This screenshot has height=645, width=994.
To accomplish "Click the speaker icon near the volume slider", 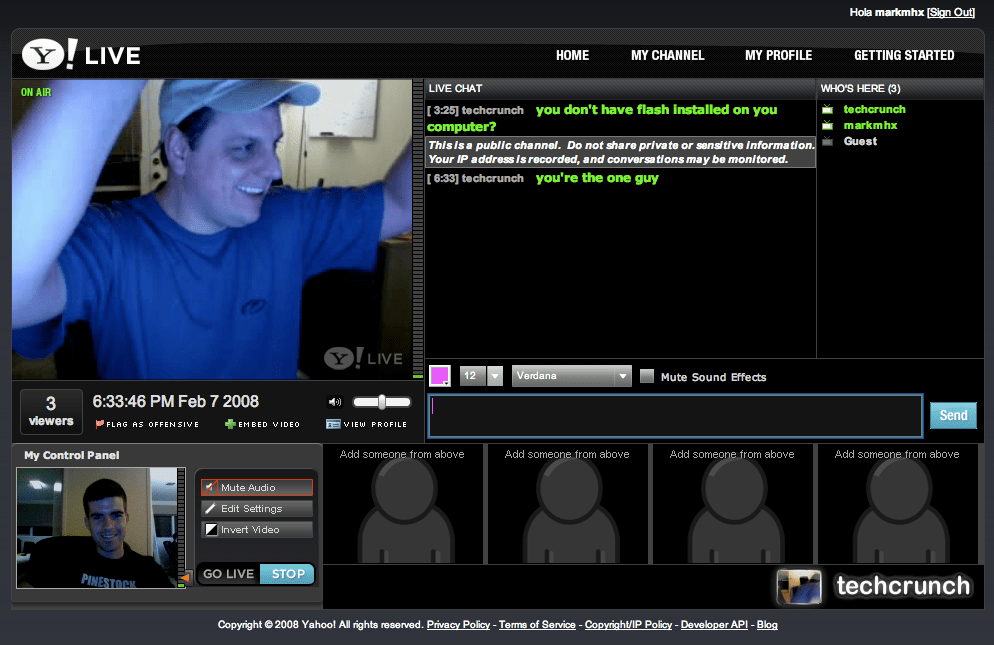I will pos(335,401).
